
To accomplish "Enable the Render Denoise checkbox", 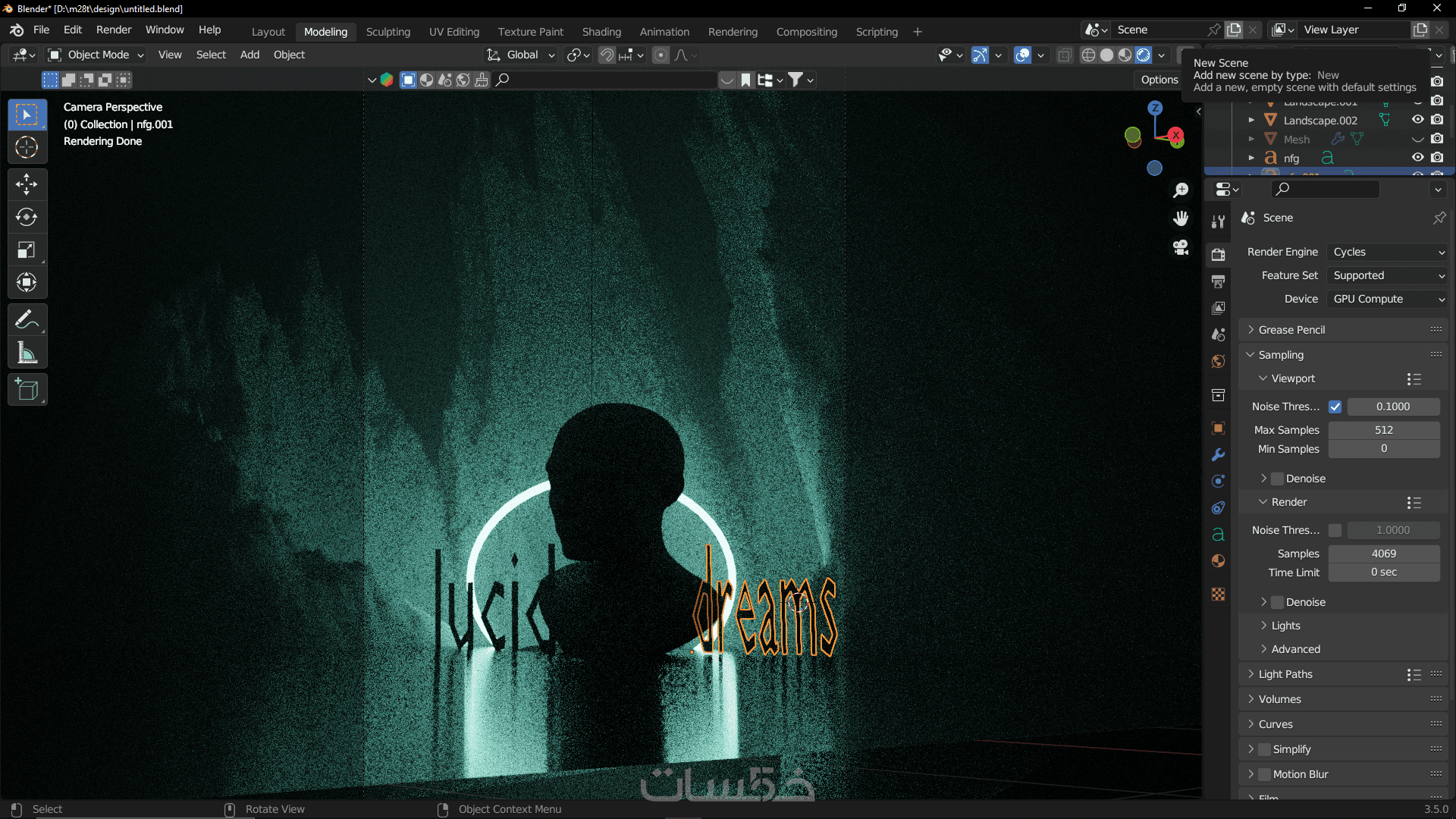I will (x=1278, y=602).
